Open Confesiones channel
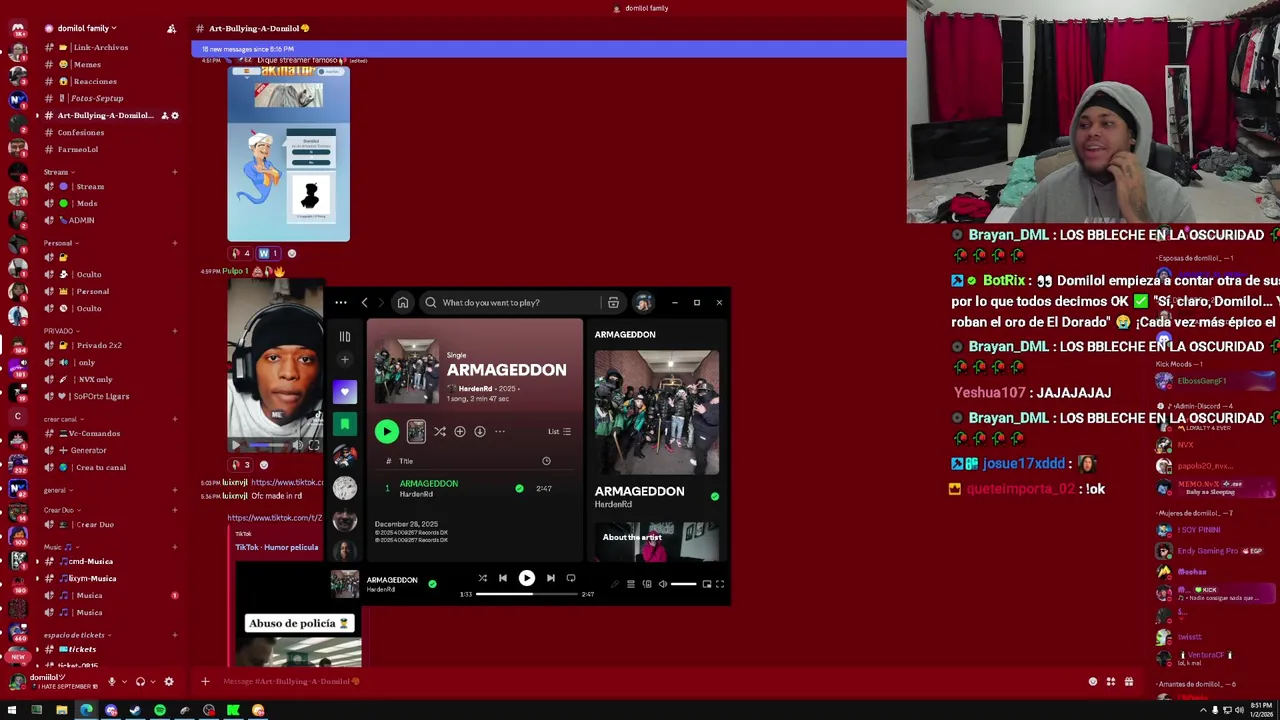Screen dimensions: 1280x720 (80, 132)
